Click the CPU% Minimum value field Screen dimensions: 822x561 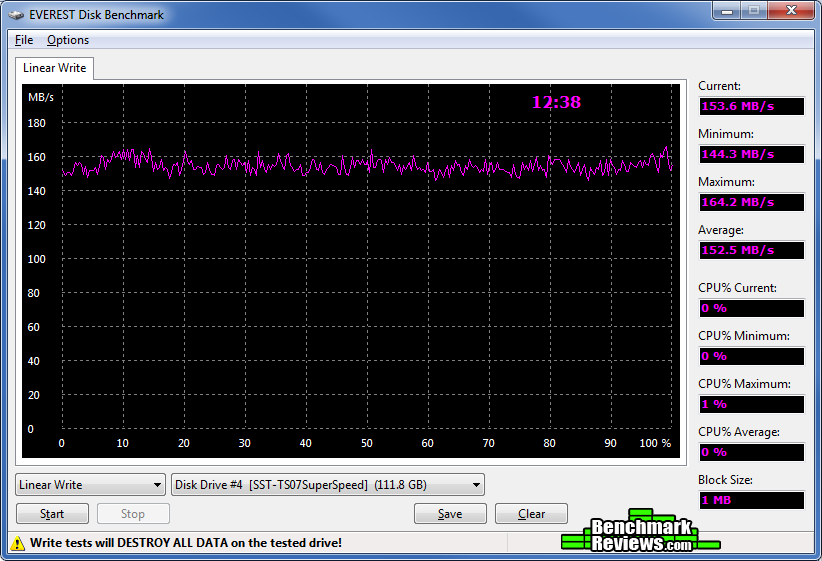coord(752,357)
